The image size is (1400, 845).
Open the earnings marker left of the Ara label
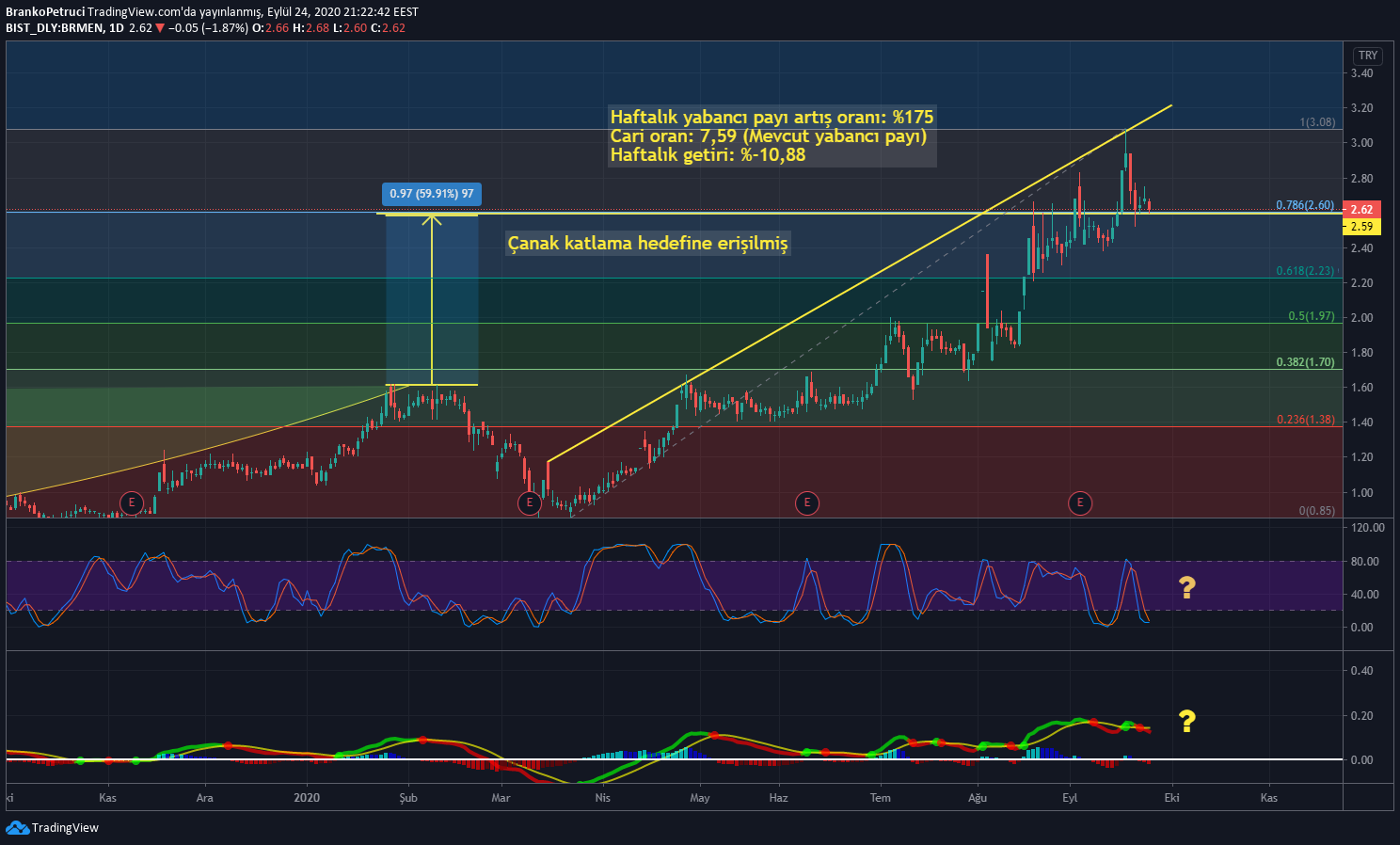[x=132, y=502]
